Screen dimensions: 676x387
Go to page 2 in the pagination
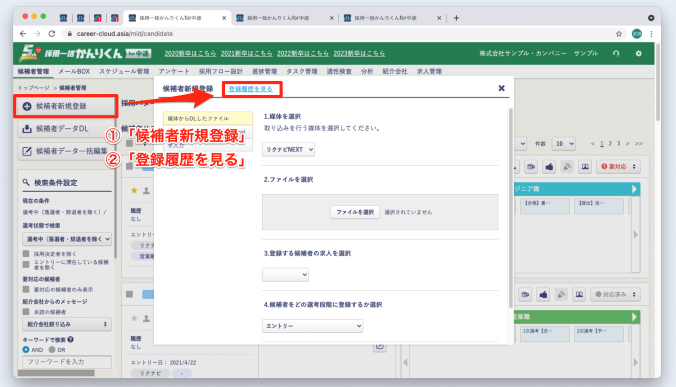click(x=610, y=144)
